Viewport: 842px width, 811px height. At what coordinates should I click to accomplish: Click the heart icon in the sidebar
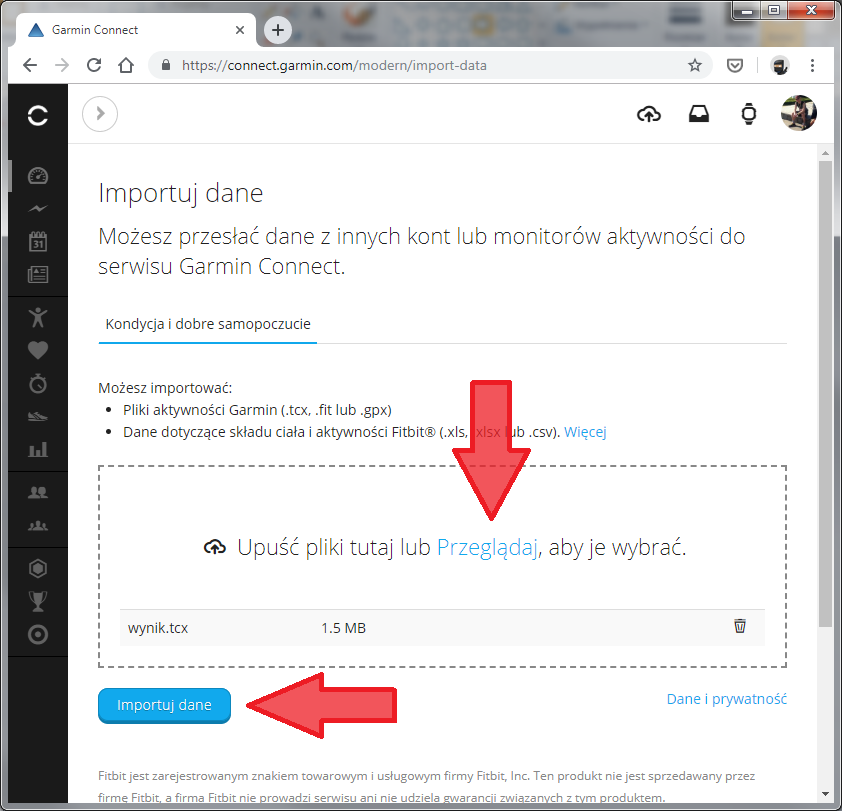(x=38, y=350)
